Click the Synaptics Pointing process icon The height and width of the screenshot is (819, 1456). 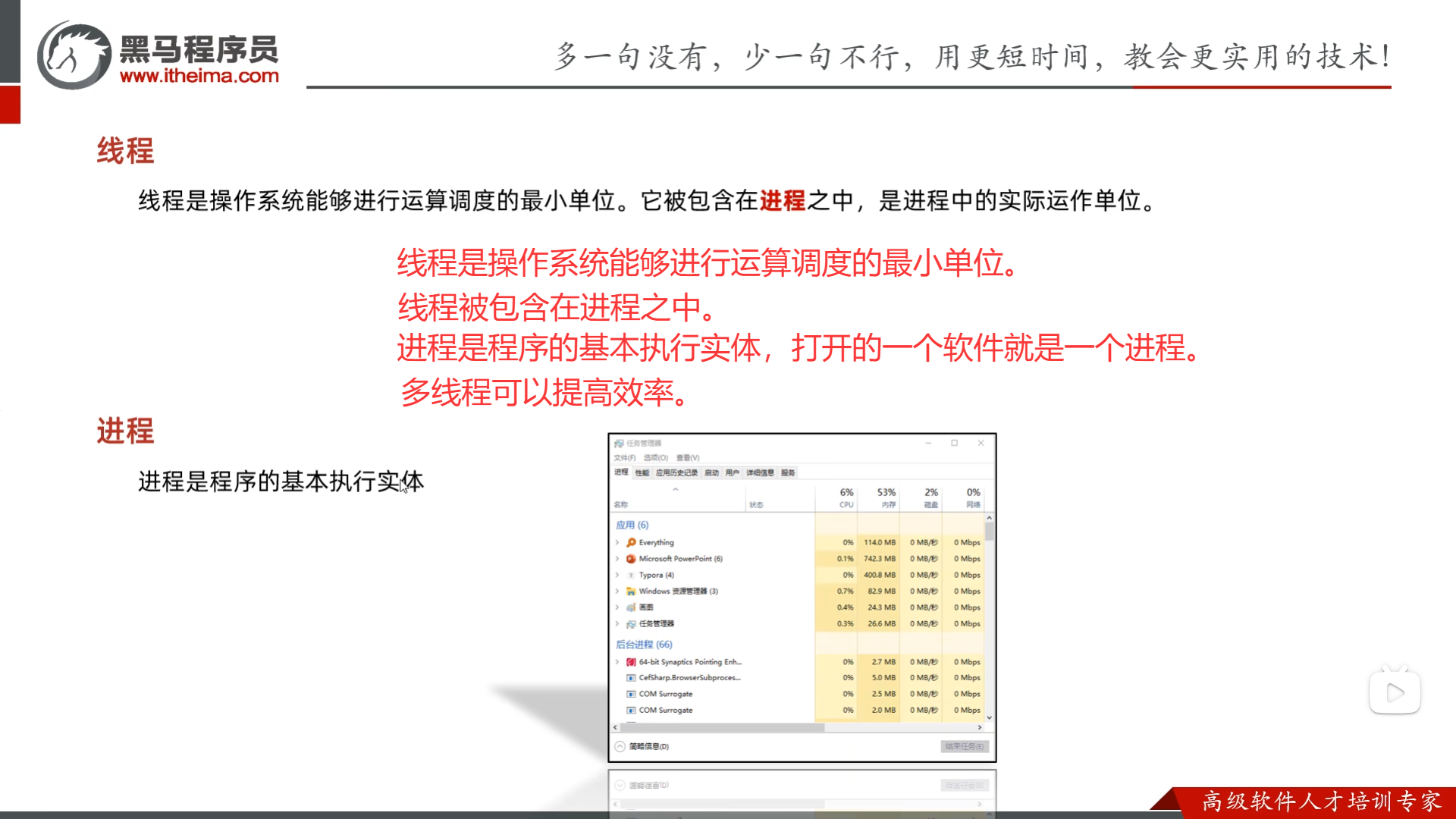click(x=631, y=662)
